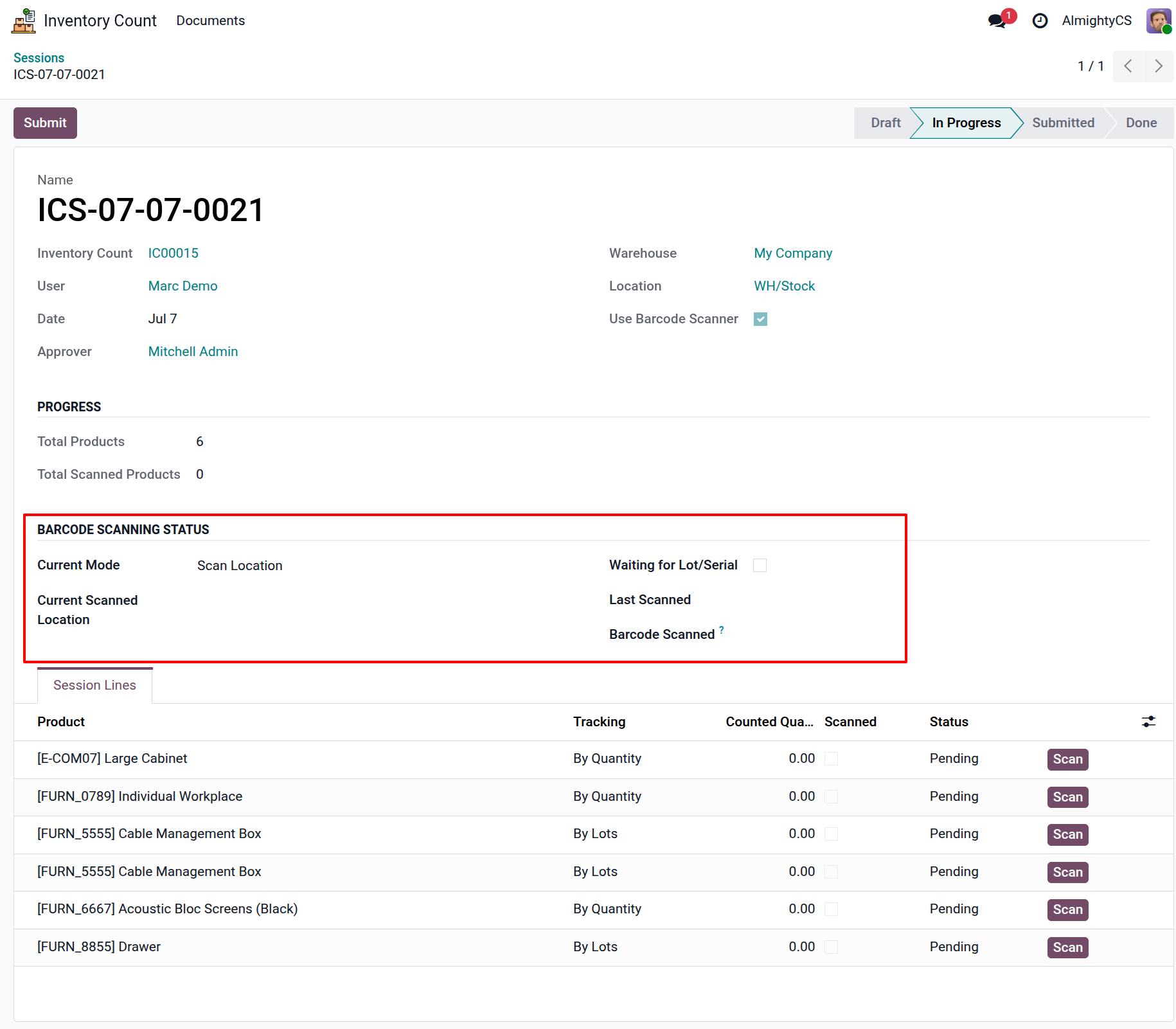Sort by Scanned column header
This screenshot has width=1176, height=1029.
[x=850, y=722]
